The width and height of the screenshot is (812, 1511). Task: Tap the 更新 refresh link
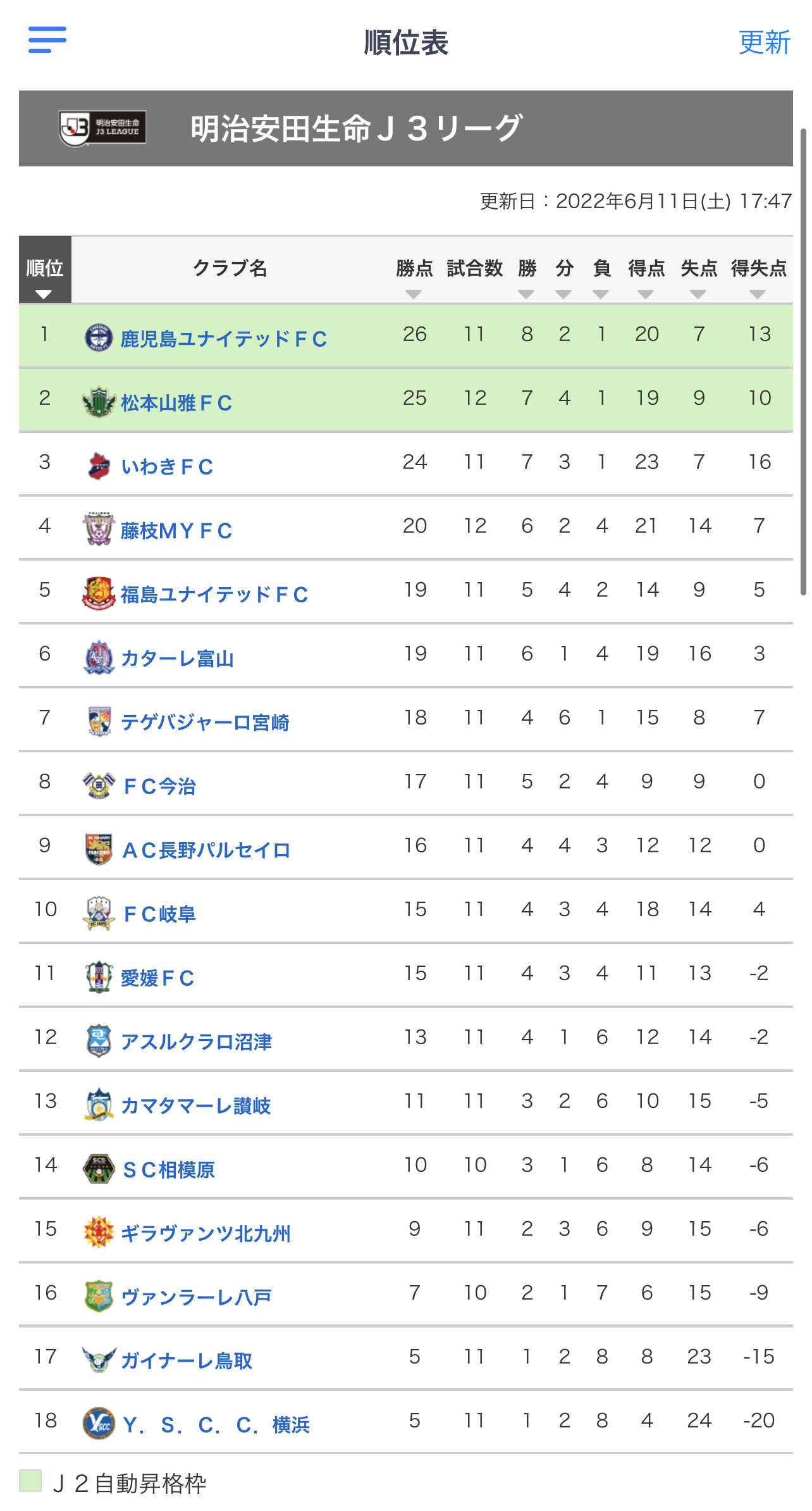click(765, 42)
